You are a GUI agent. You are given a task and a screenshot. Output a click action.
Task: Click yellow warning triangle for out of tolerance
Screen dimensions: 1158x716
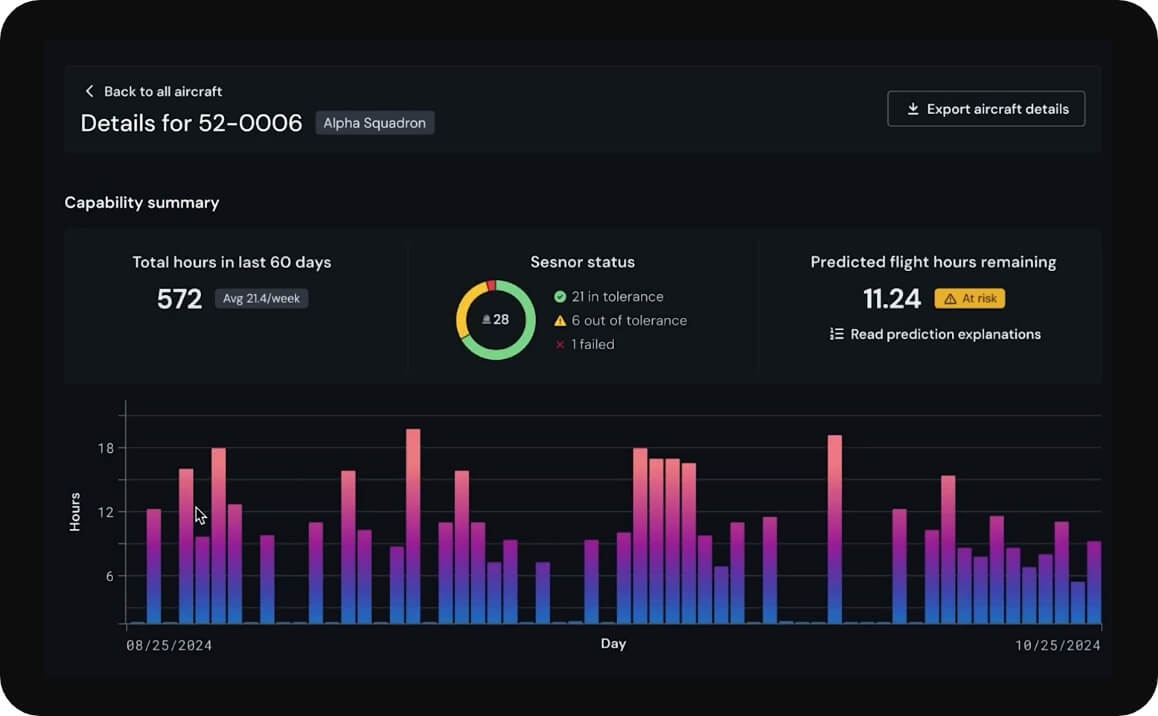[x=560, y=321]
